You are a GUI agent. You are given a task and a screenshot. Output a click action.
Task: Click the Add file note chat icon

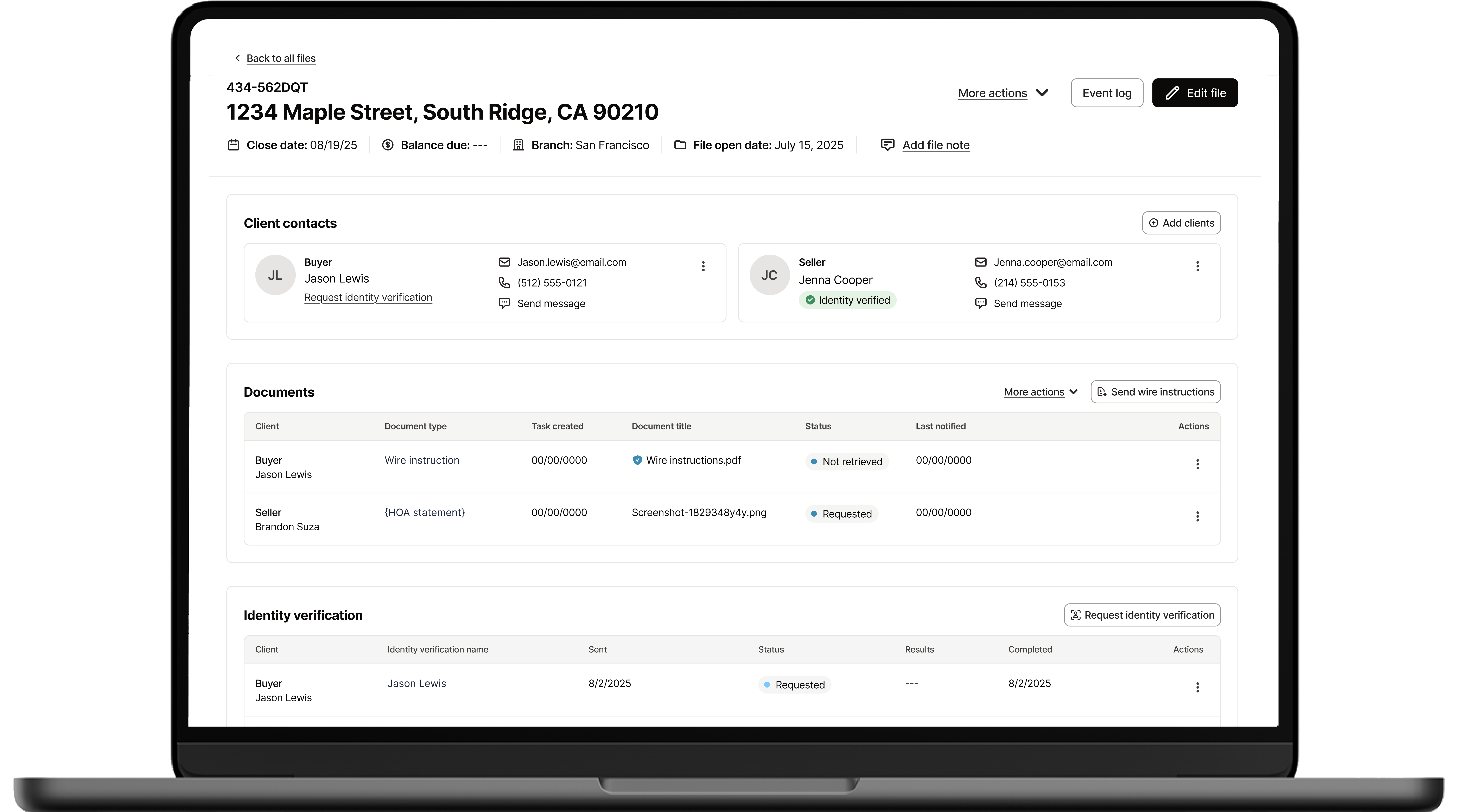(x=887, y=145)
